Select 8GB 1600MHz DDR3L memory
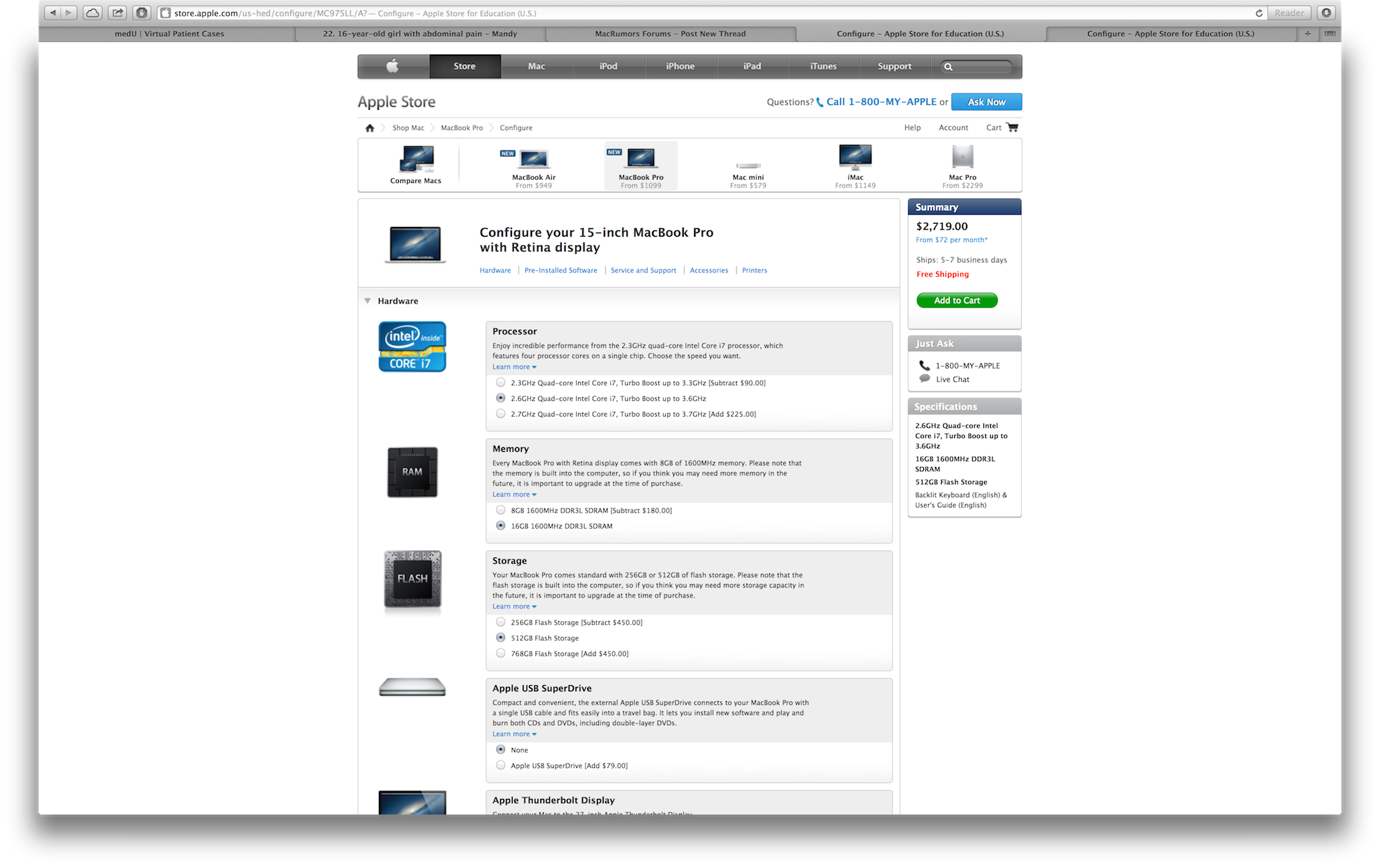The height and width of the screenshot is (868, 1380). point(500,511)
